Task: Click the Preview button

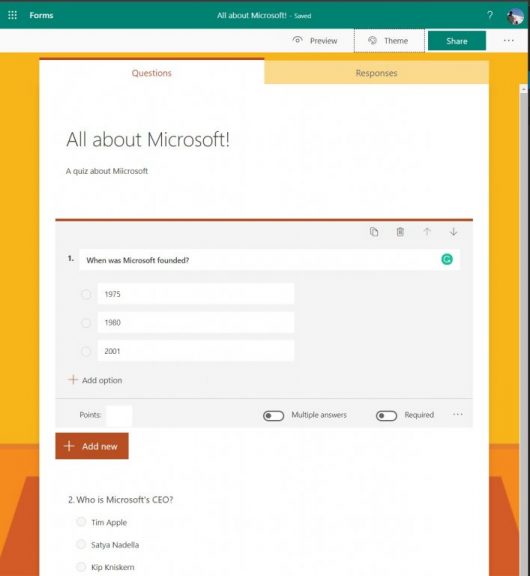Action: [315, 40]
